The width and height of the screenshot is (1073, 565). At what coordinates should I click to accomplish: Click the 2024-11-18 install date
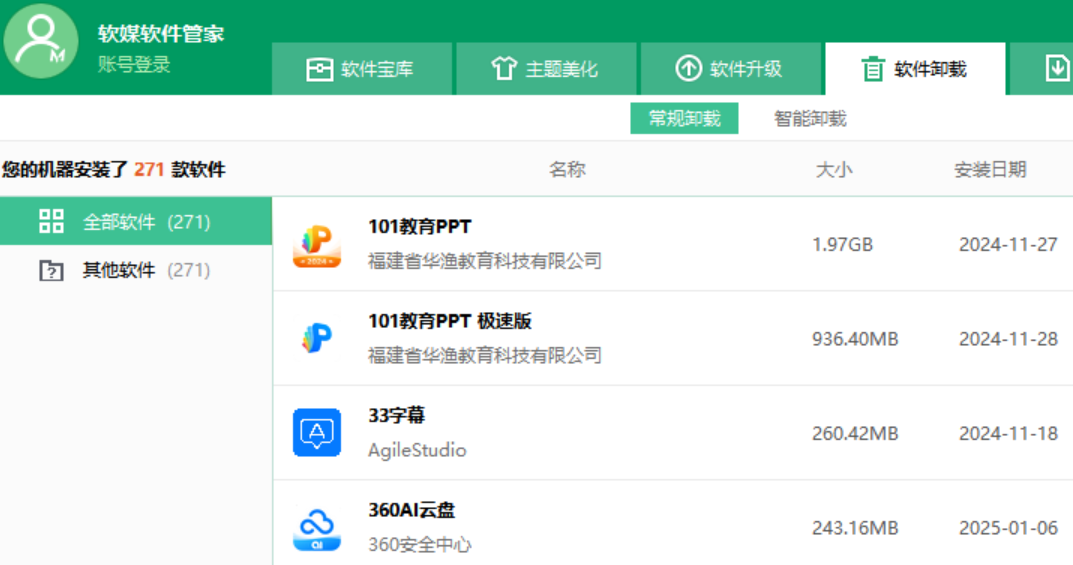coord(1008,433)
